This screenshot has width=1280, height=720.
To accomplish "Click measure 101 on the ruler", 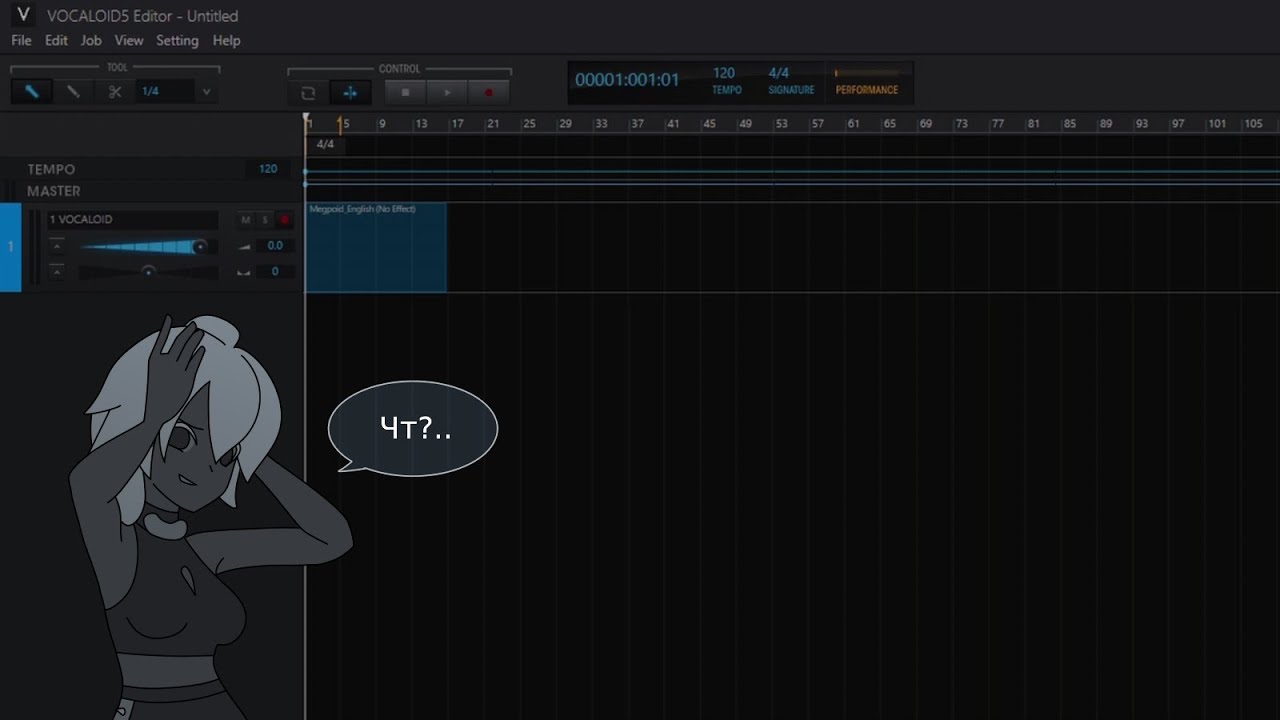I will pyautogui.click(x=1217, y=124).
